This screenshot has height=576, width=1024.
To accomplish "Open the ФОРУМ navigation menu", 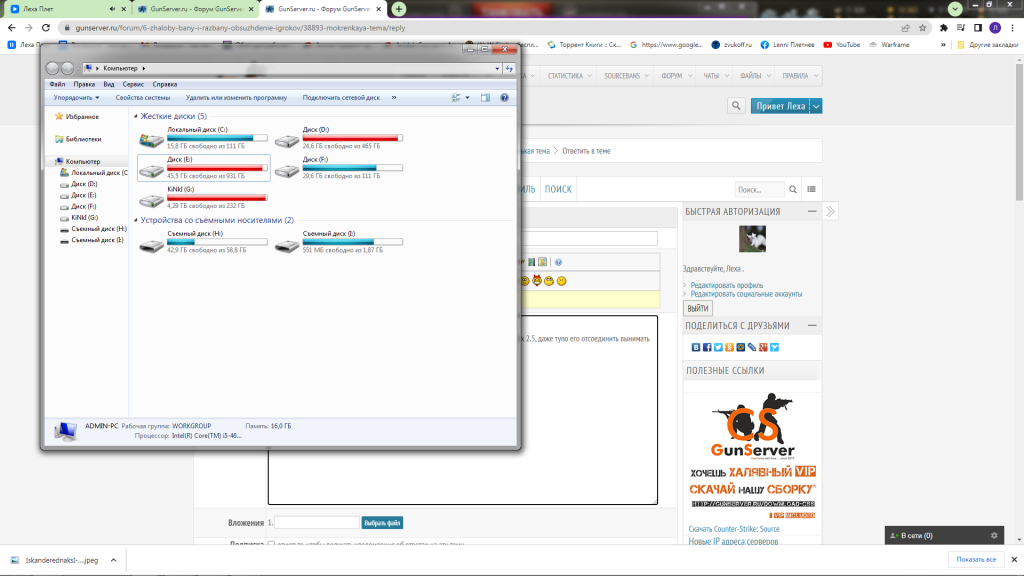I will [x=670, y=76].
